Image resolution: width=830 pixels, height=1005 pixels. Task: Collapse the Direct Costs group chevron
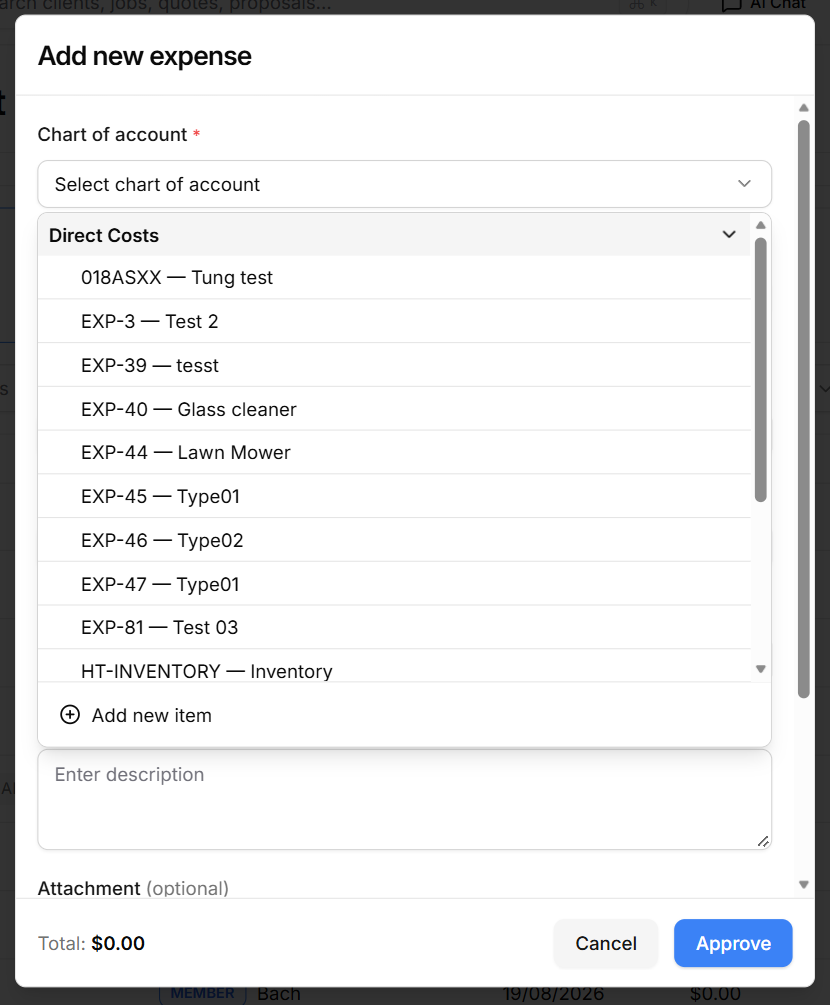pyautogui.click(x=729, y=235)
